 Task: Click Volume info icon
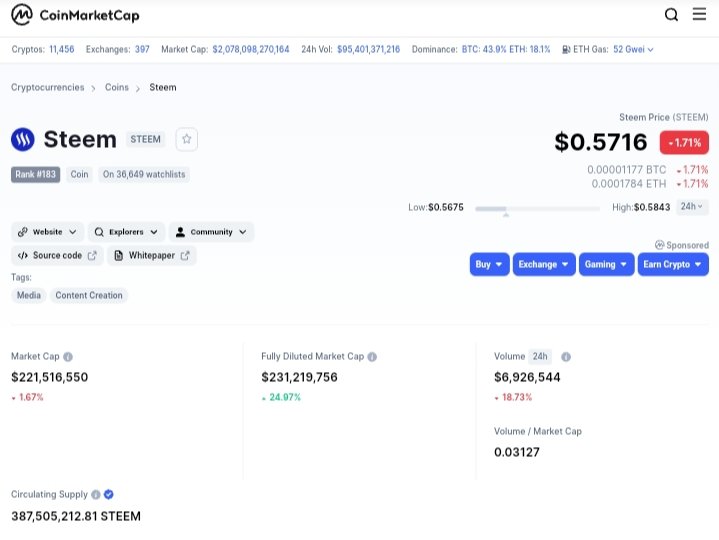click(566, 357)
